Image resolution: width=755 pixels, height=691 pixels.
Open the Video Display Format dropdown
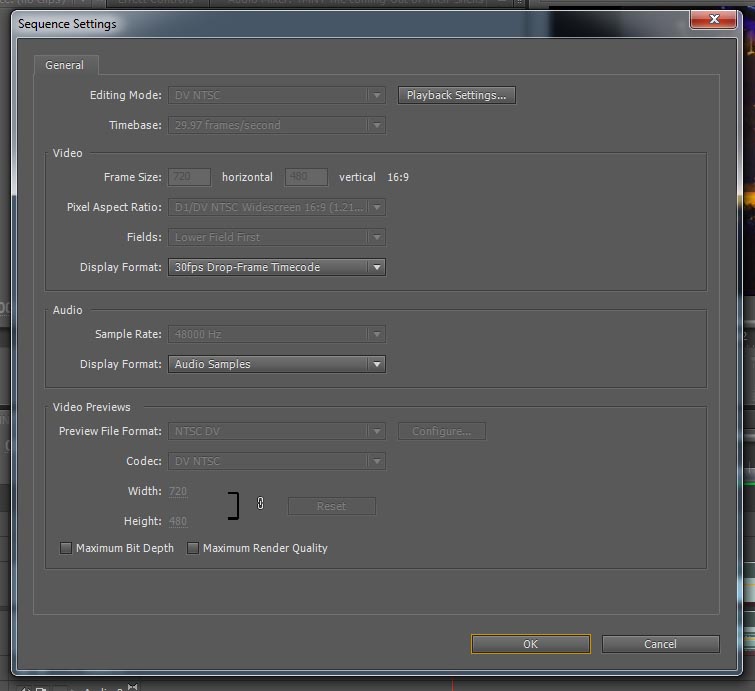(277, 267)
